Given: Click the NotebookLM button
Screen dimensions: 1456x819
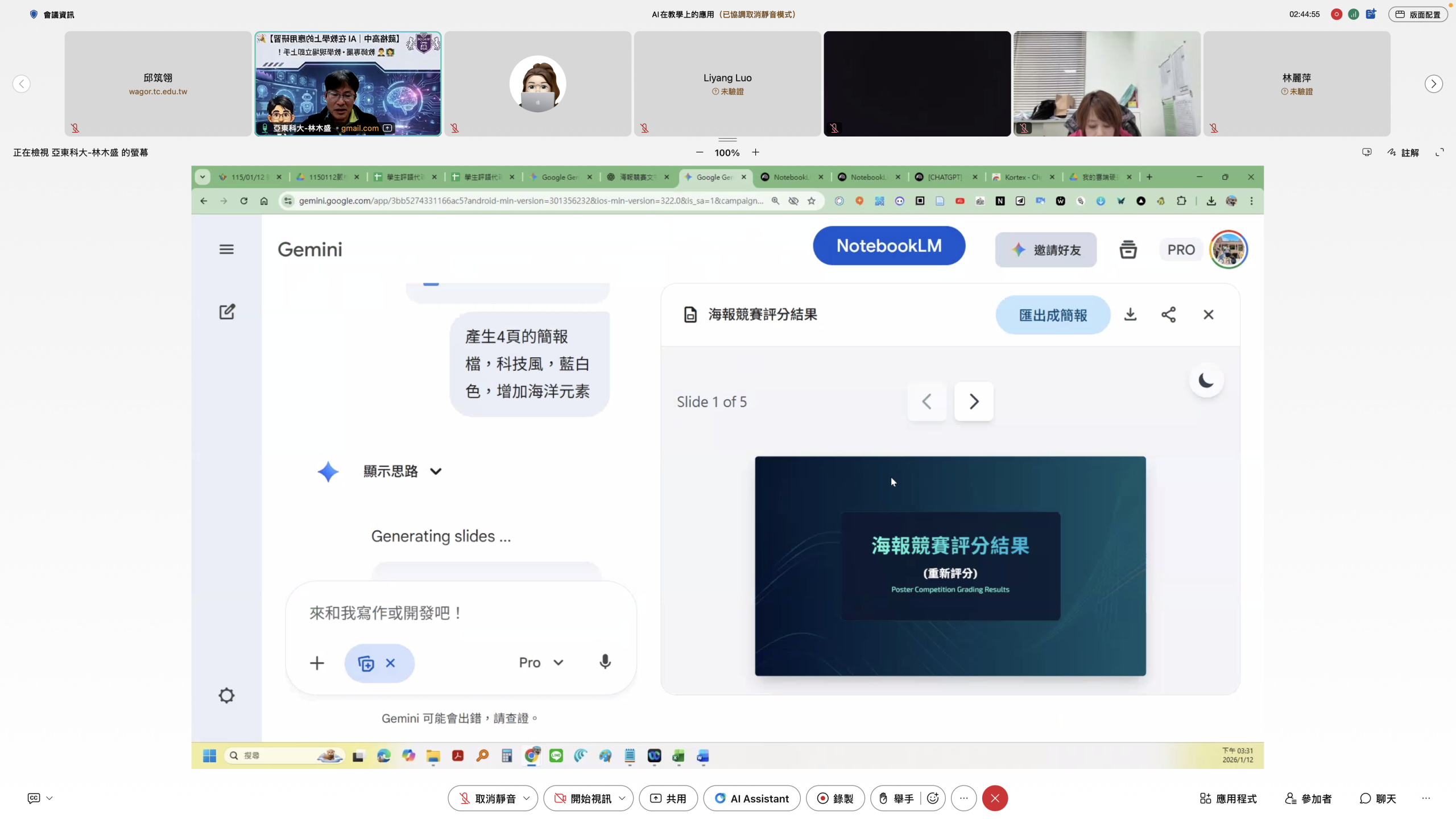Looking at the screenshot, I should (x=888, y=246).
